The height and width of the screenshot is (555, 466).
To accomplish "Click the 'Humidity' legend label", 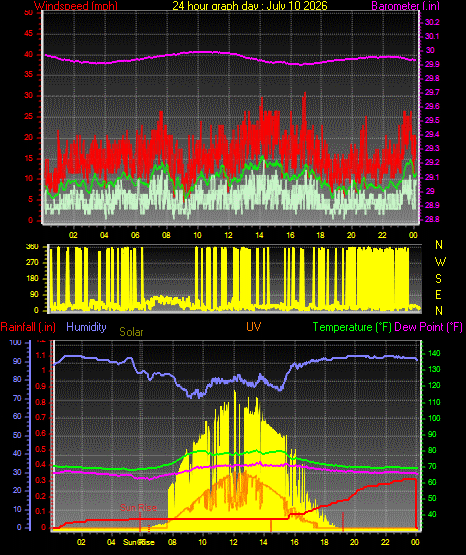I will [x=86, y=327].
